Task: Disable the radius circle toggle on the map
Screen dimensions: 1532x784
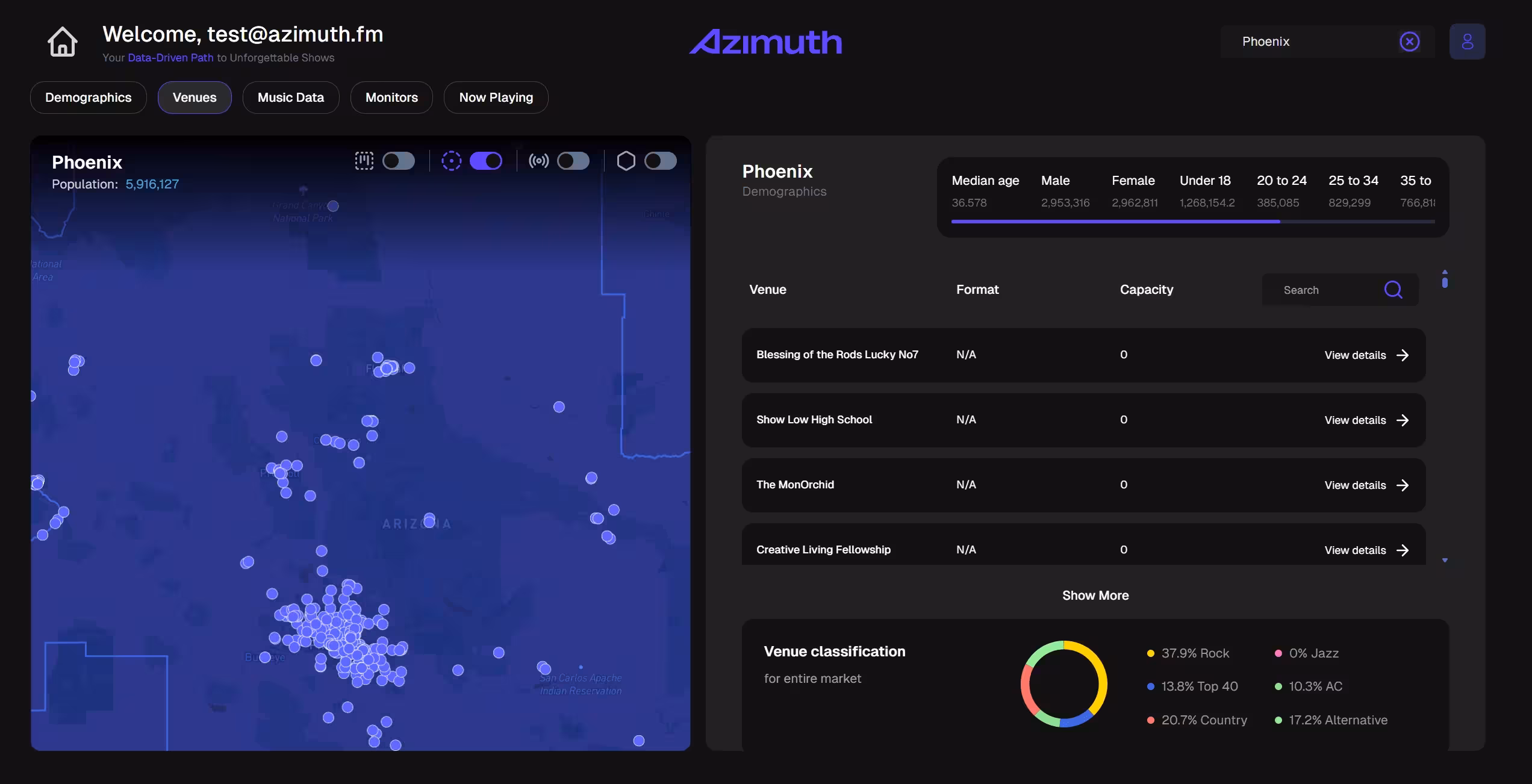Action: [x=486, y=161]
